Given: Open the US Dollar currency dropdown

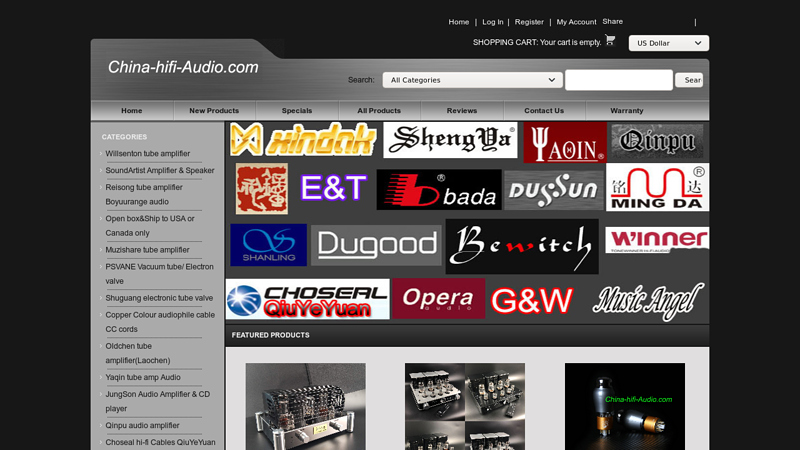Looking at the screenshot, I should pyautogui.click(x=669, y=43).
